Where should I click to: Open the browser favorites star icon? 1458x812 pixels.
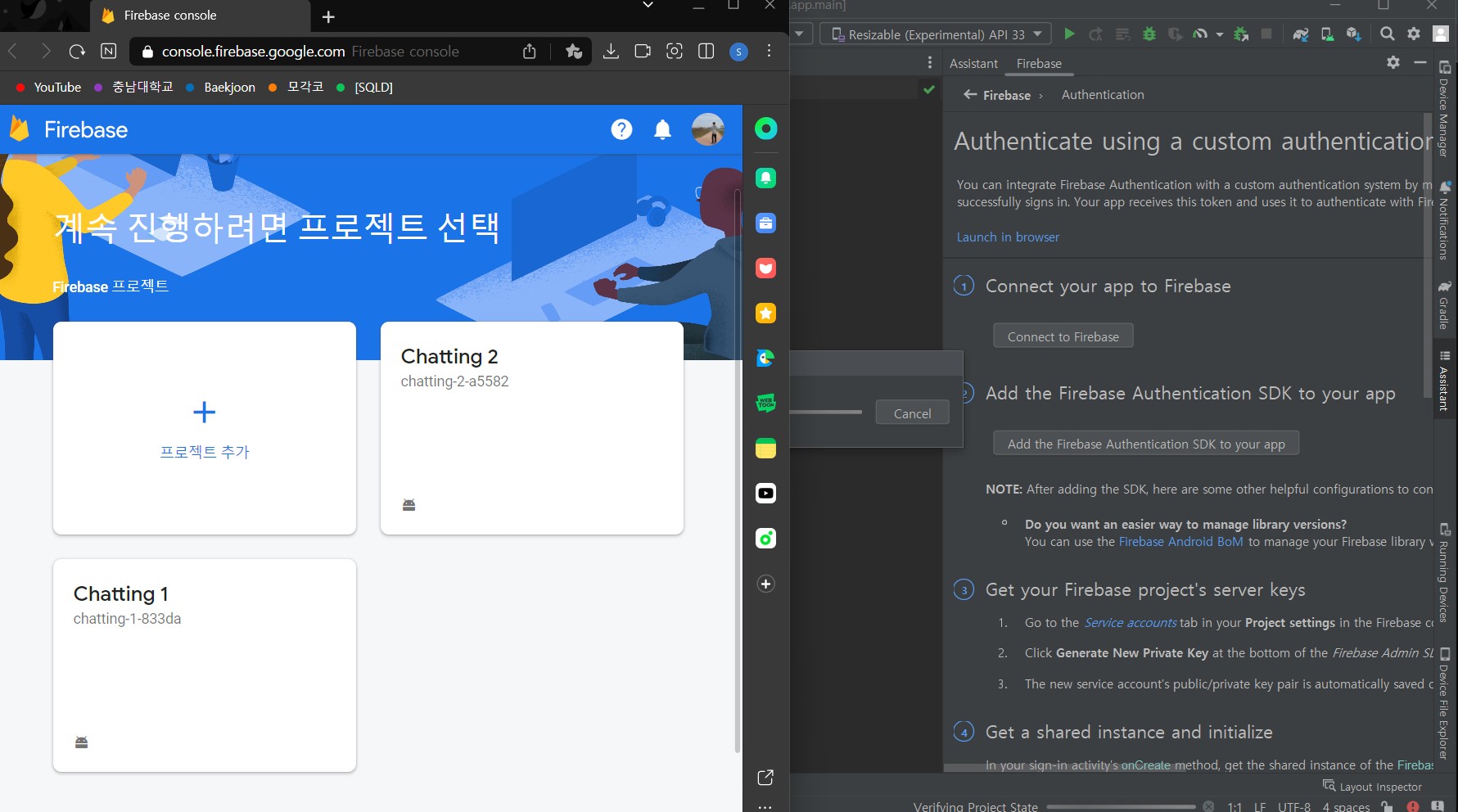click(x=573, y=52)
